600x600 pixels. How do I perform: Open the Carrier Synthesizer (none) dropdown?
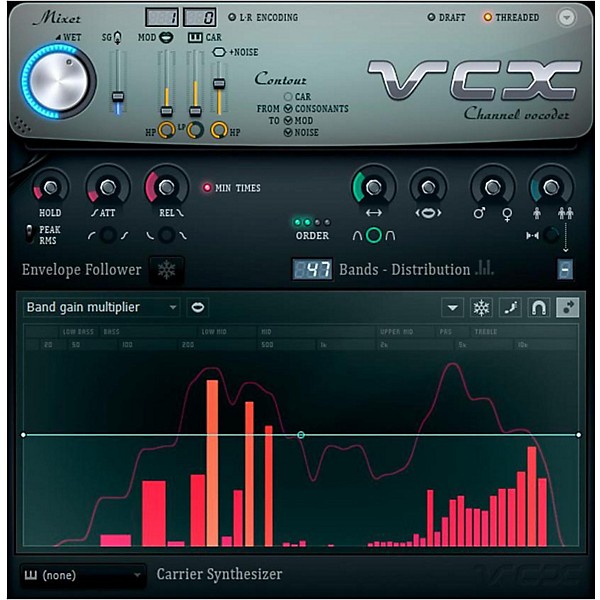(x=83, y=575)
